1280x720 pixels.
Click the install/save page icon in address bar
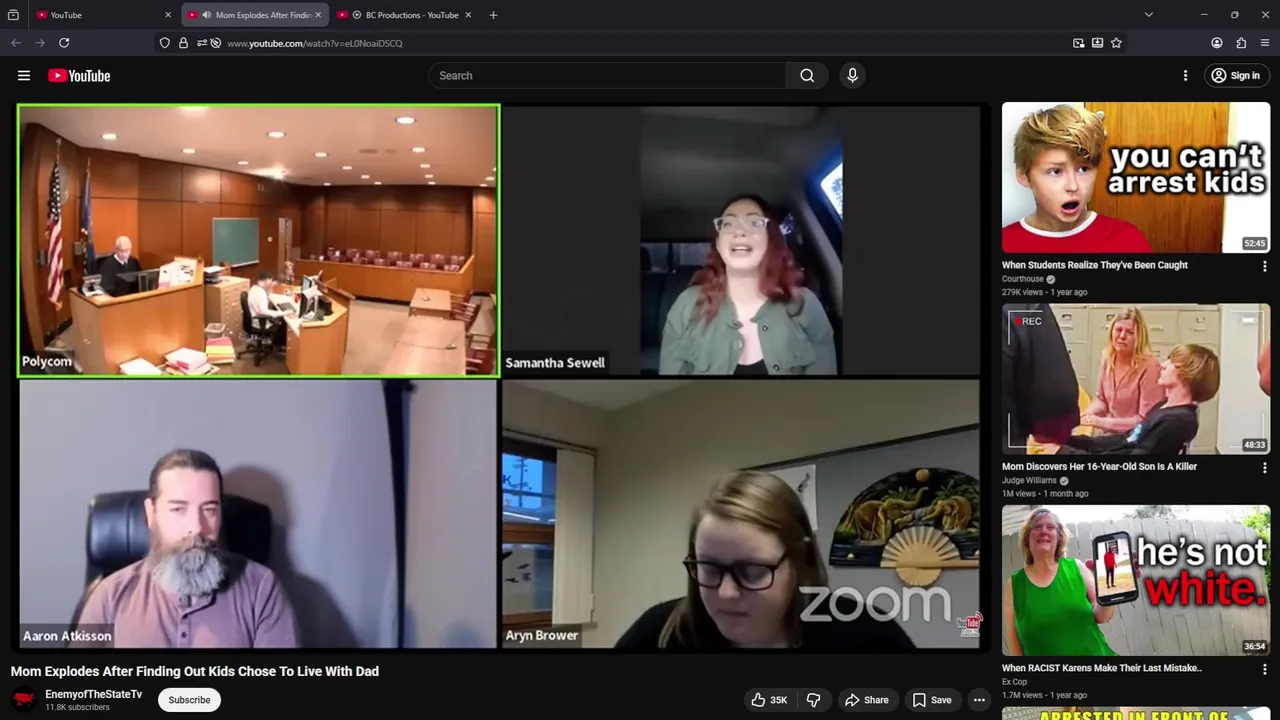point(1097,43)
